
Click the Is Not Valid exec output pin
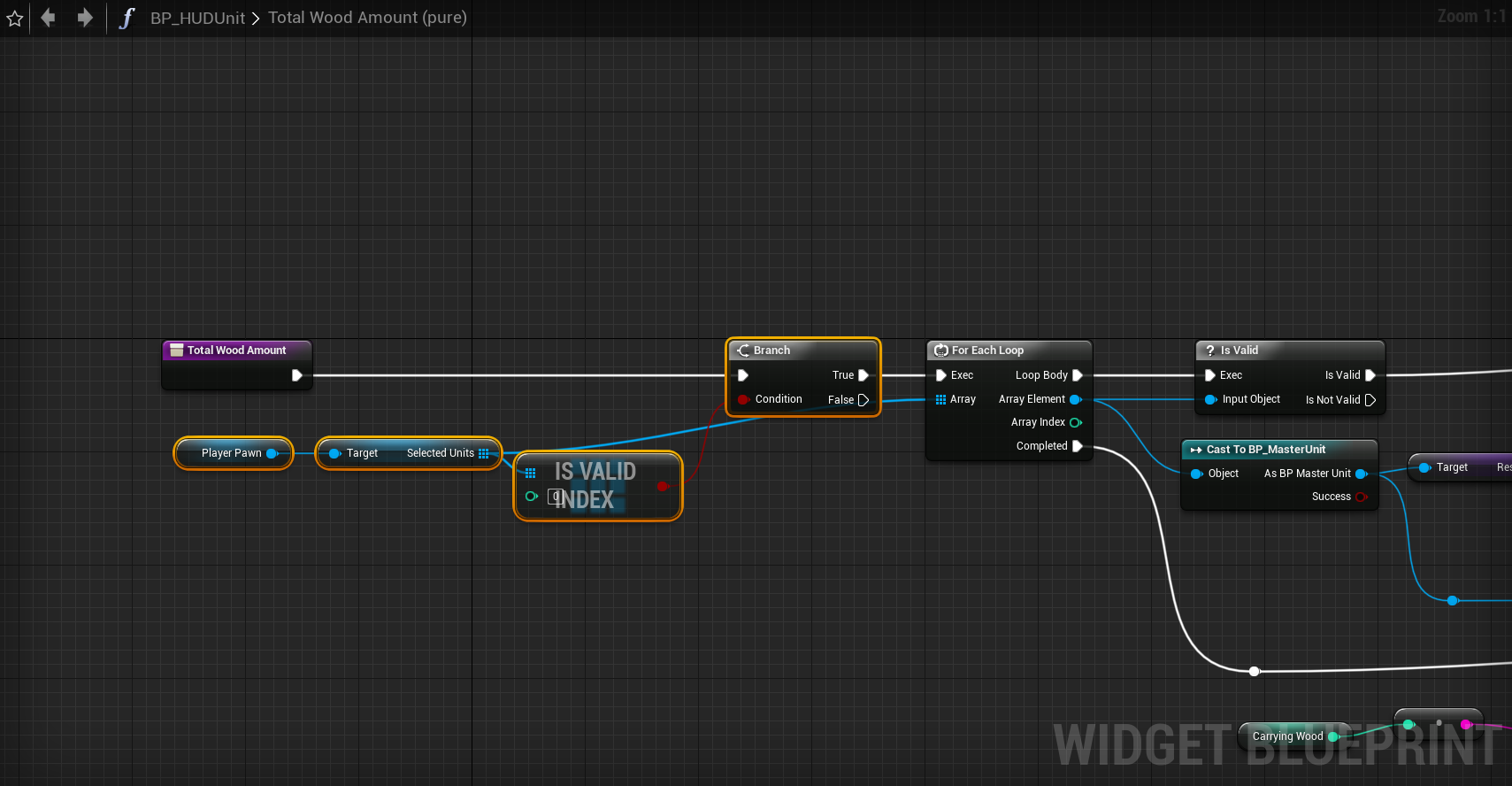point(1370,400)
